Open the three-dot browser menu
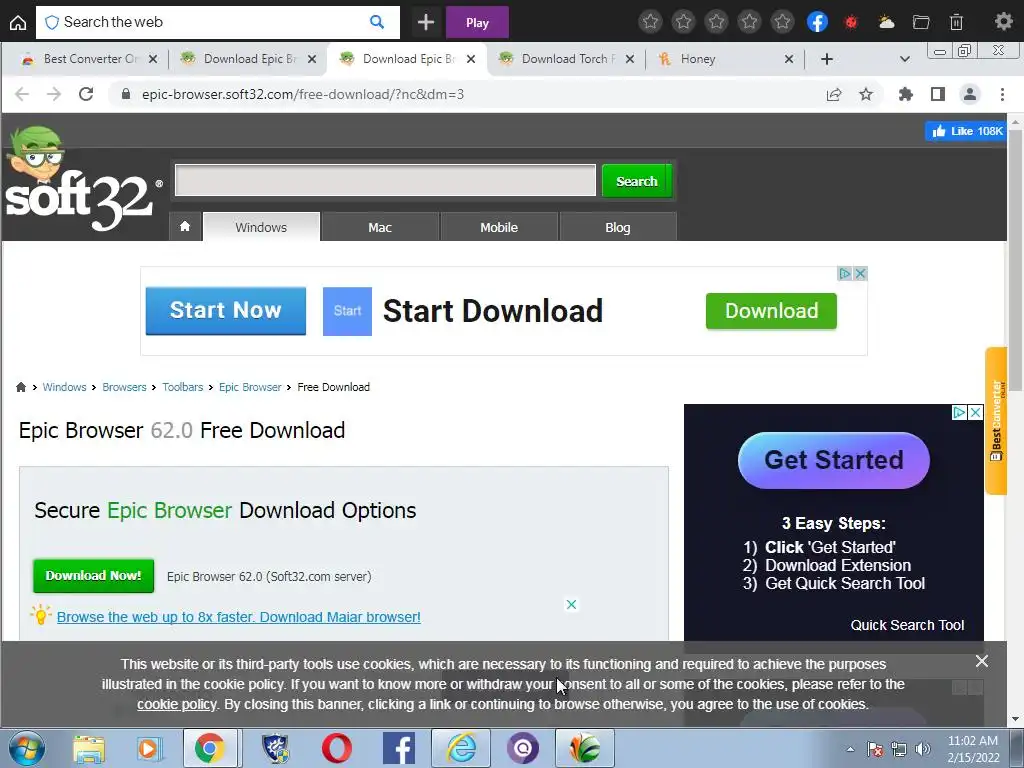The image size is (1024, 768). click(1002, 95)
